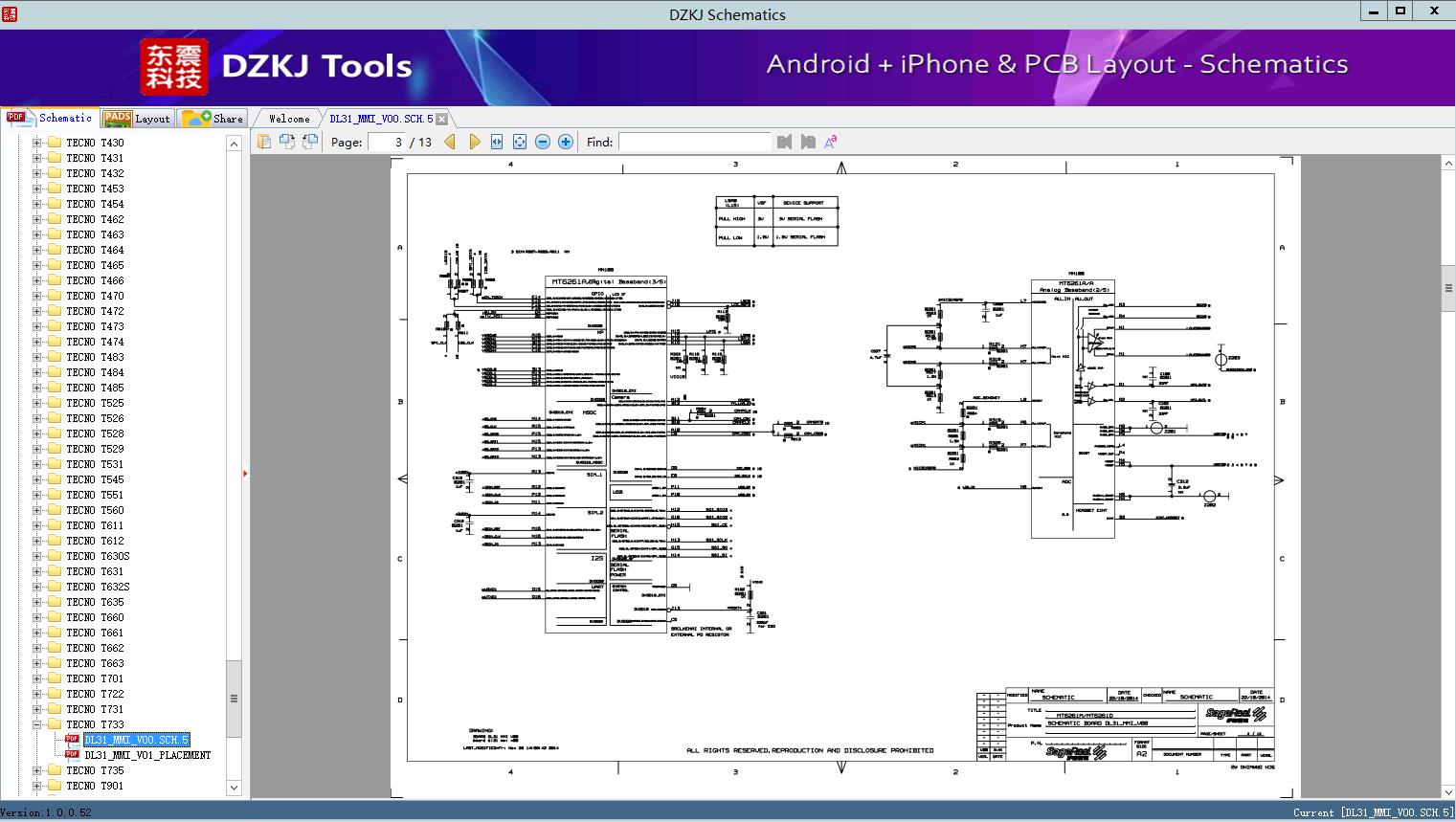Expand the TECNO T735 folder
Viewport: 1456px width, 822px height.
point(37,770)
